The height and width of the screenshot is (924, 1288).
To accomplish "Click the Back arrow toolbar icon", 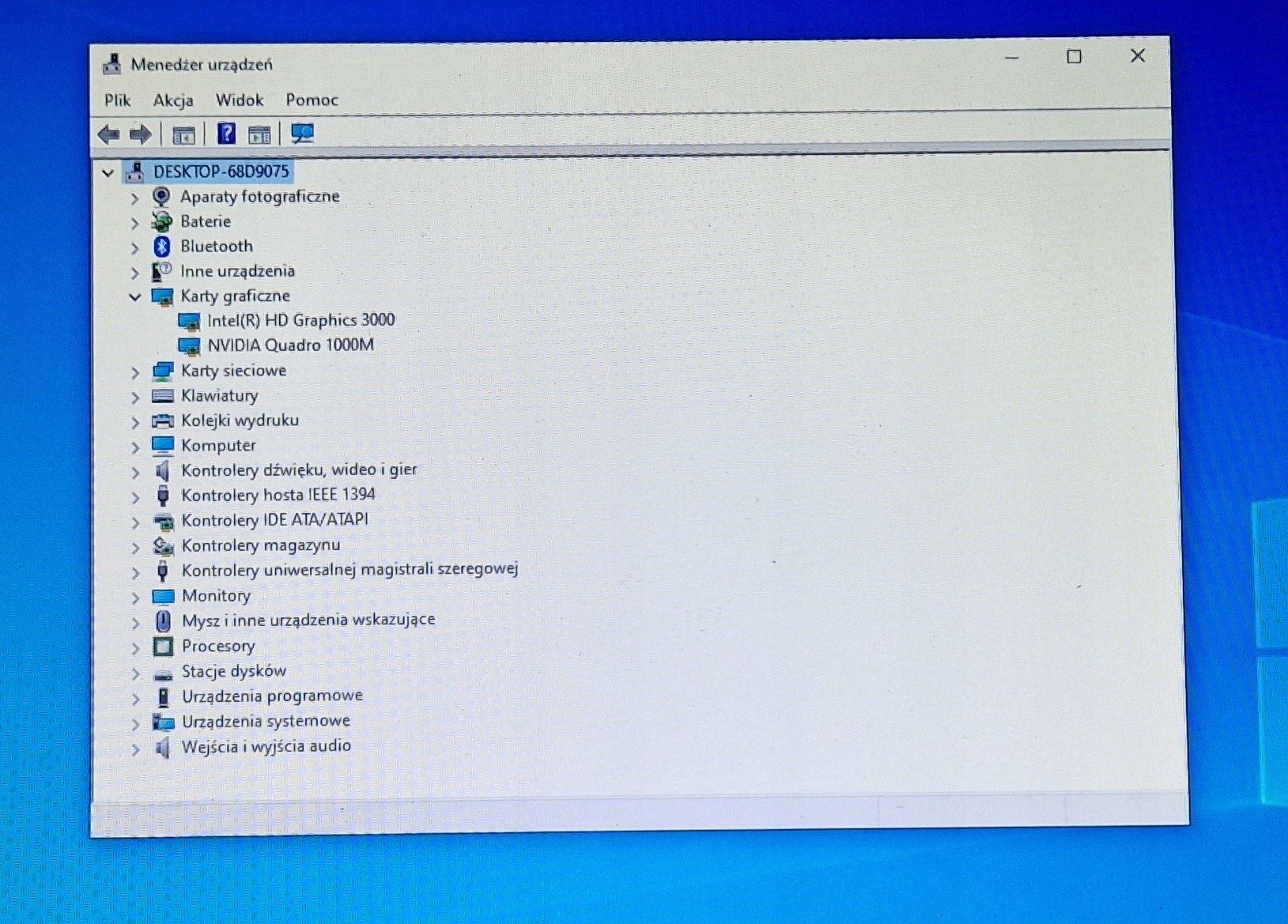I will (x=109, y=134).
